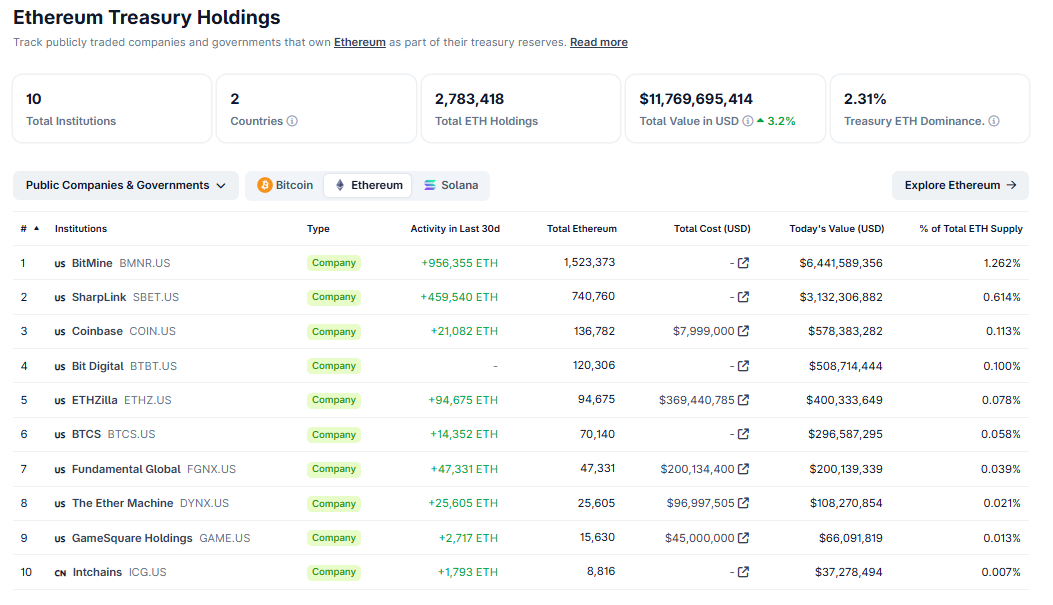This screenshot has height=605, width=1053.
Task: Click the Read more link
Action: [599, 42]
